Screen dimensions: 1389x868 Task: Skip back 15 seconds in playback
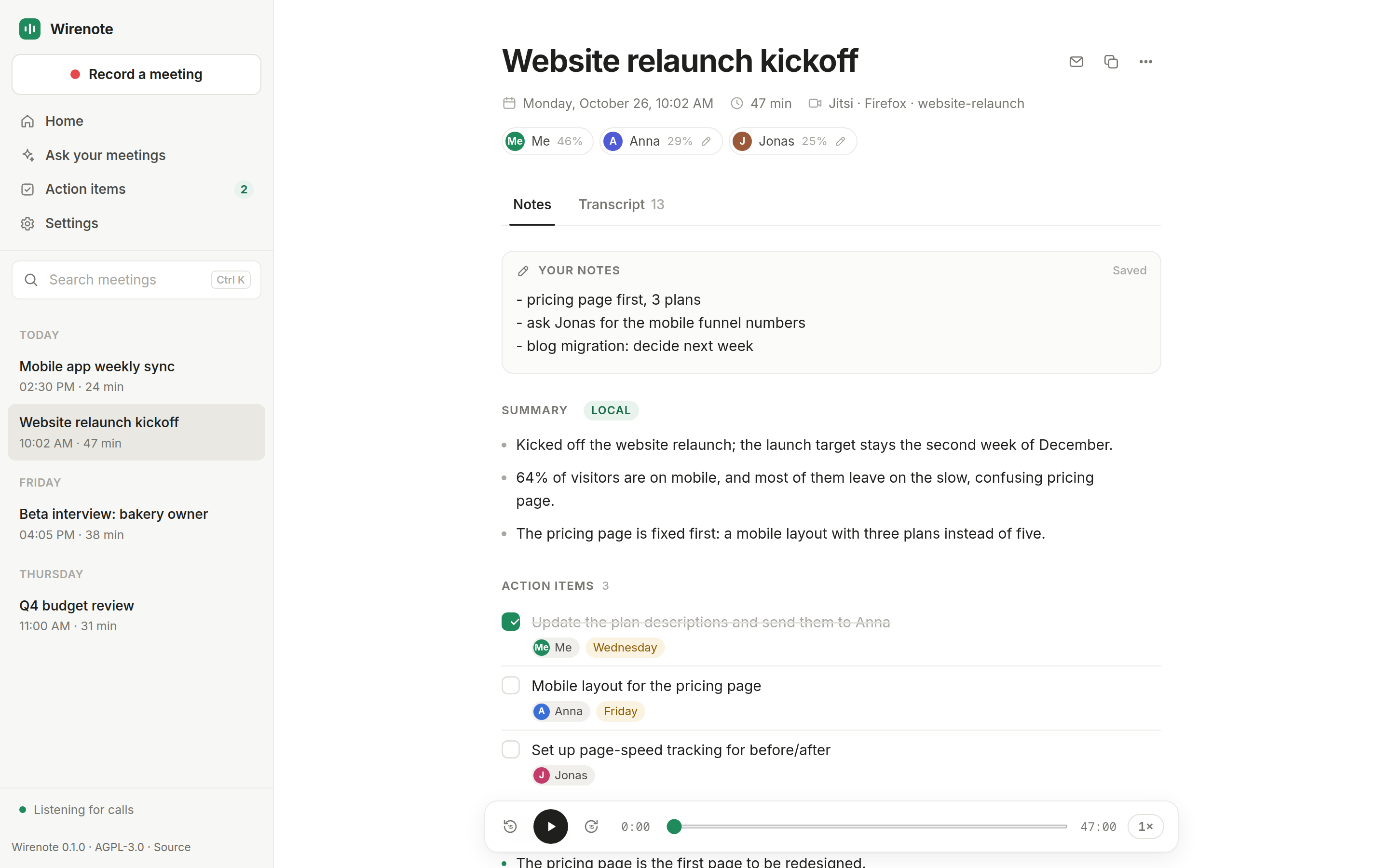click(510, 826)
